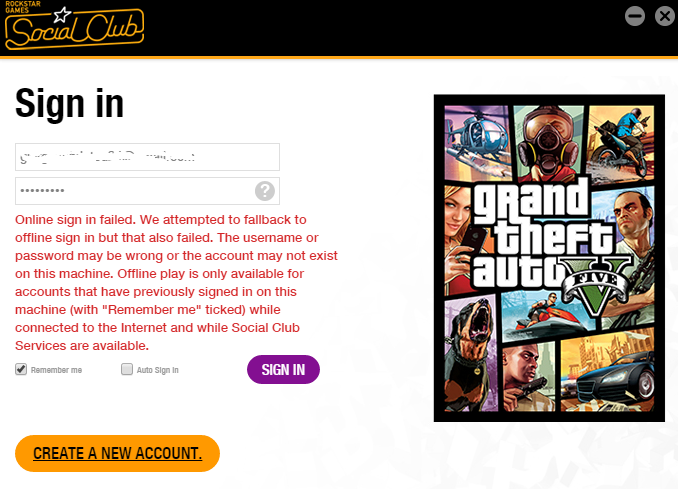This screenshot has height=490, width=683.
Task: Click the password help question mark icon
Action: click(x=265, y=191)
